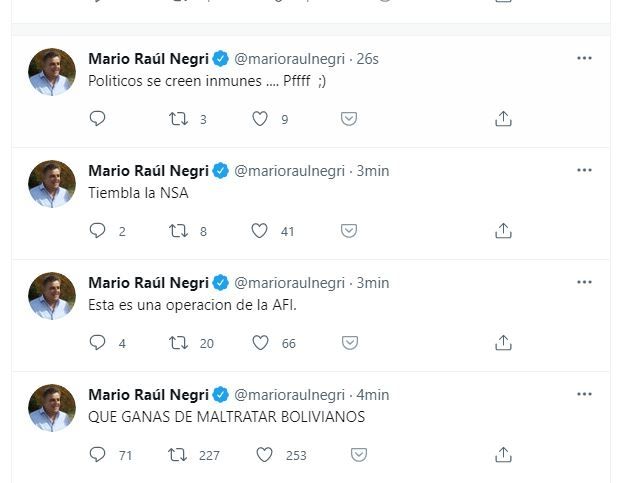Open Pocket save icon on 'Tiembla la NSA' tweet

[x=349, y=231]
